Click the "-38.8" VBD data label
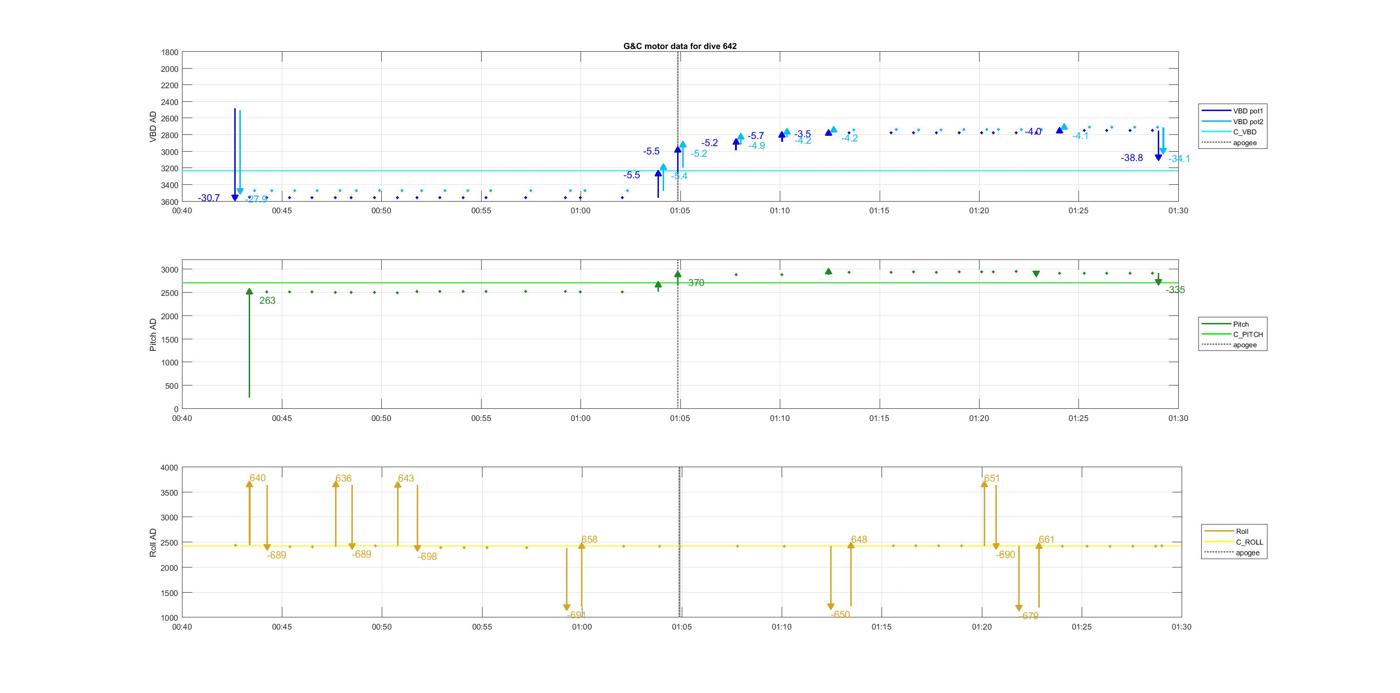The image size is (1400, 693). click(1132, 158)
